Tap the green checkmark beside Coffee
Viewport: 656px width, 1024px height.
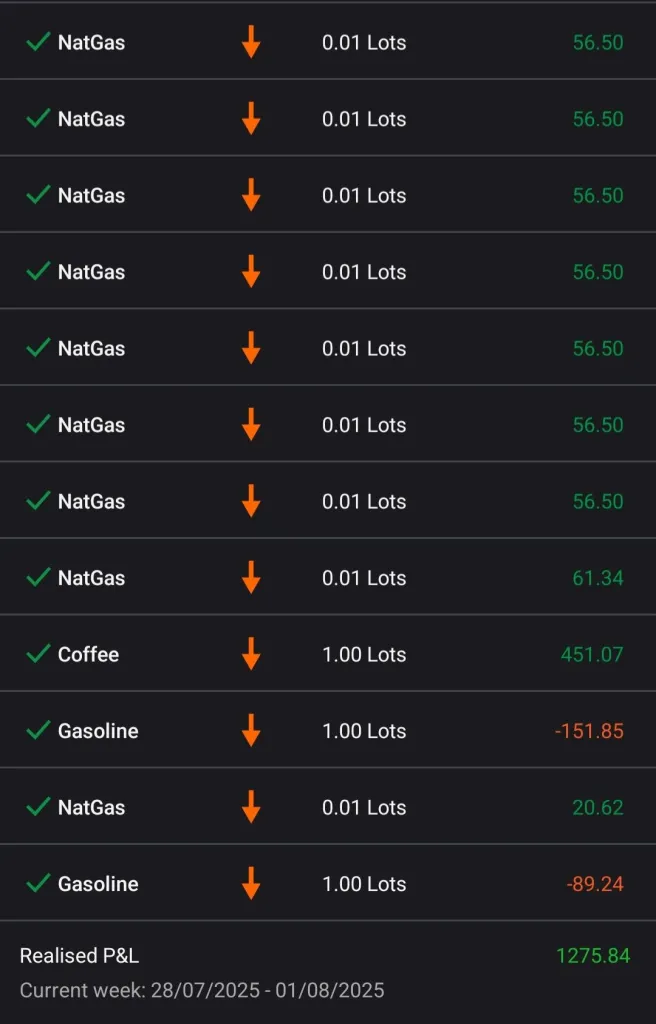click(x=38, y=654)
